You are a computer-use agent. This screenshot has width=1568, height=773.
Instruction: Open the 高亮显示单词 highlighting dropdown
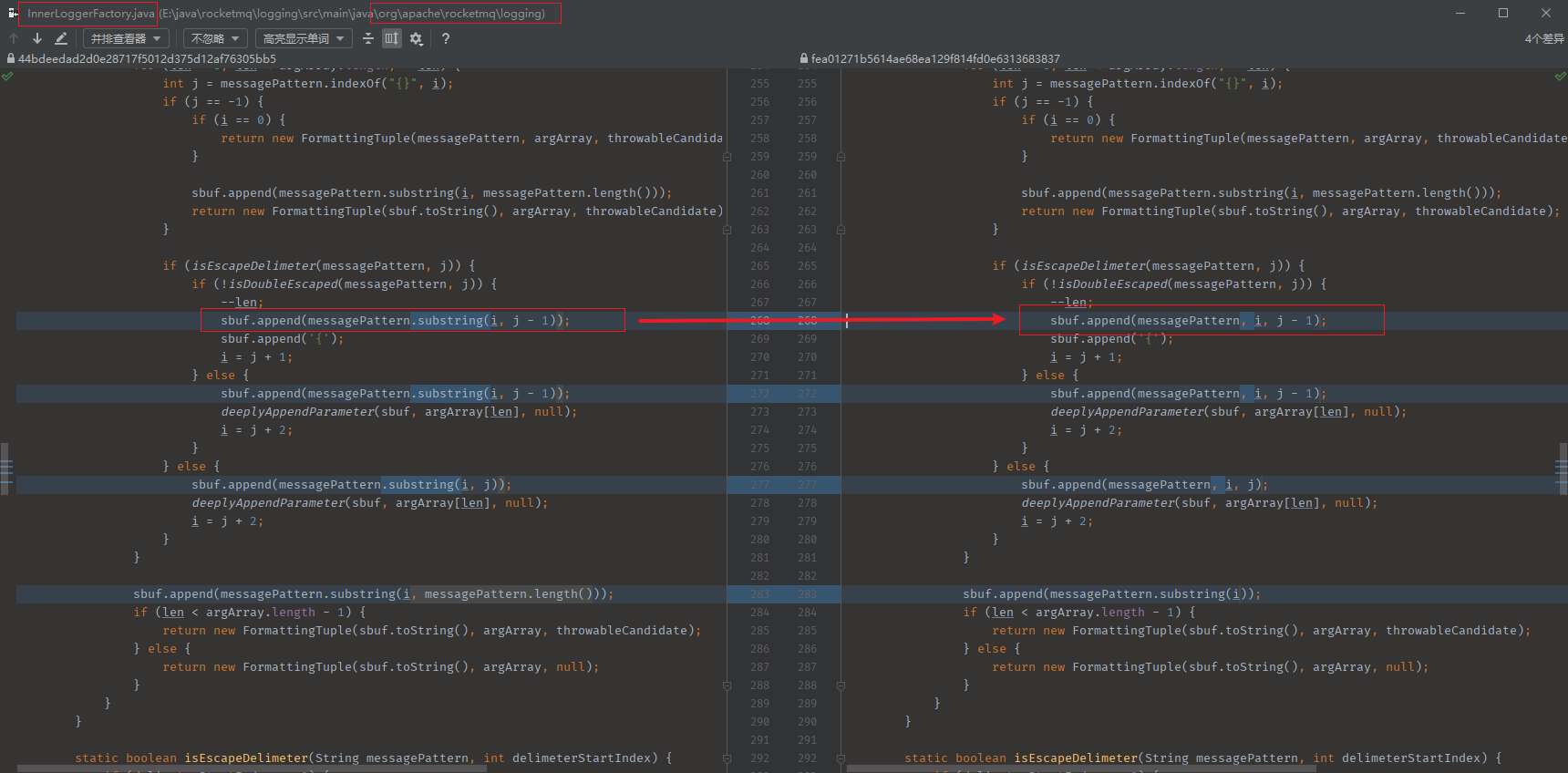point(304,38)
